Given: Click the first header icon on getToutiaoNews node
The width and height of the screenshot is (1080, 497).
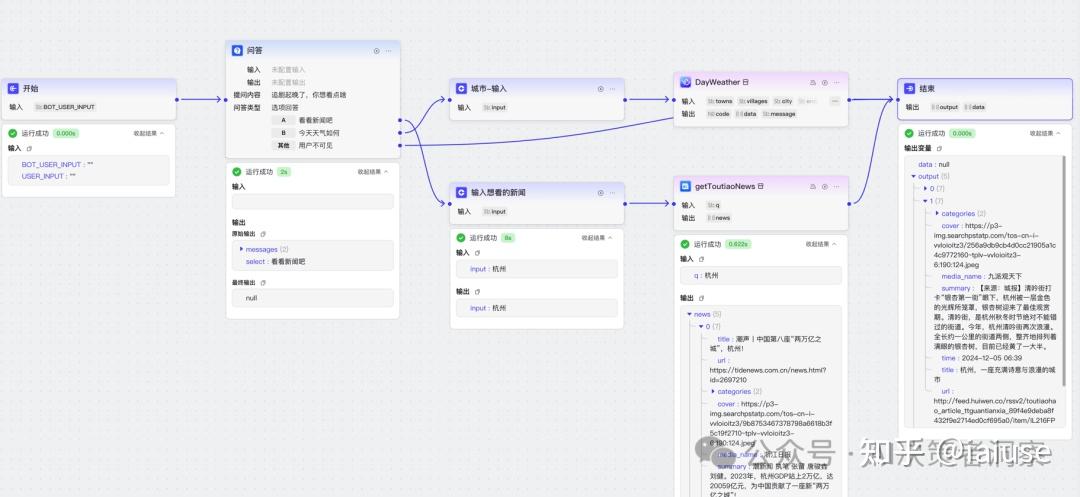Looking at the screenshot, I should [x=813, y=187].
